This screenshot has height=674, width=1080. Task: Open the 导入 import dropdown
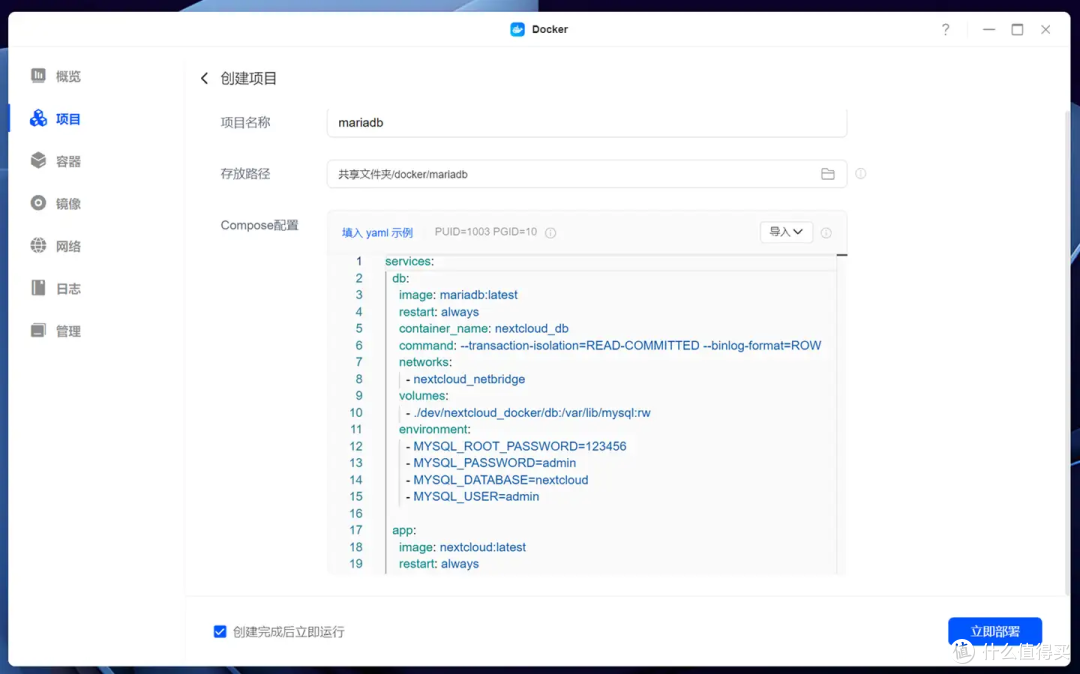pos(786,232)
